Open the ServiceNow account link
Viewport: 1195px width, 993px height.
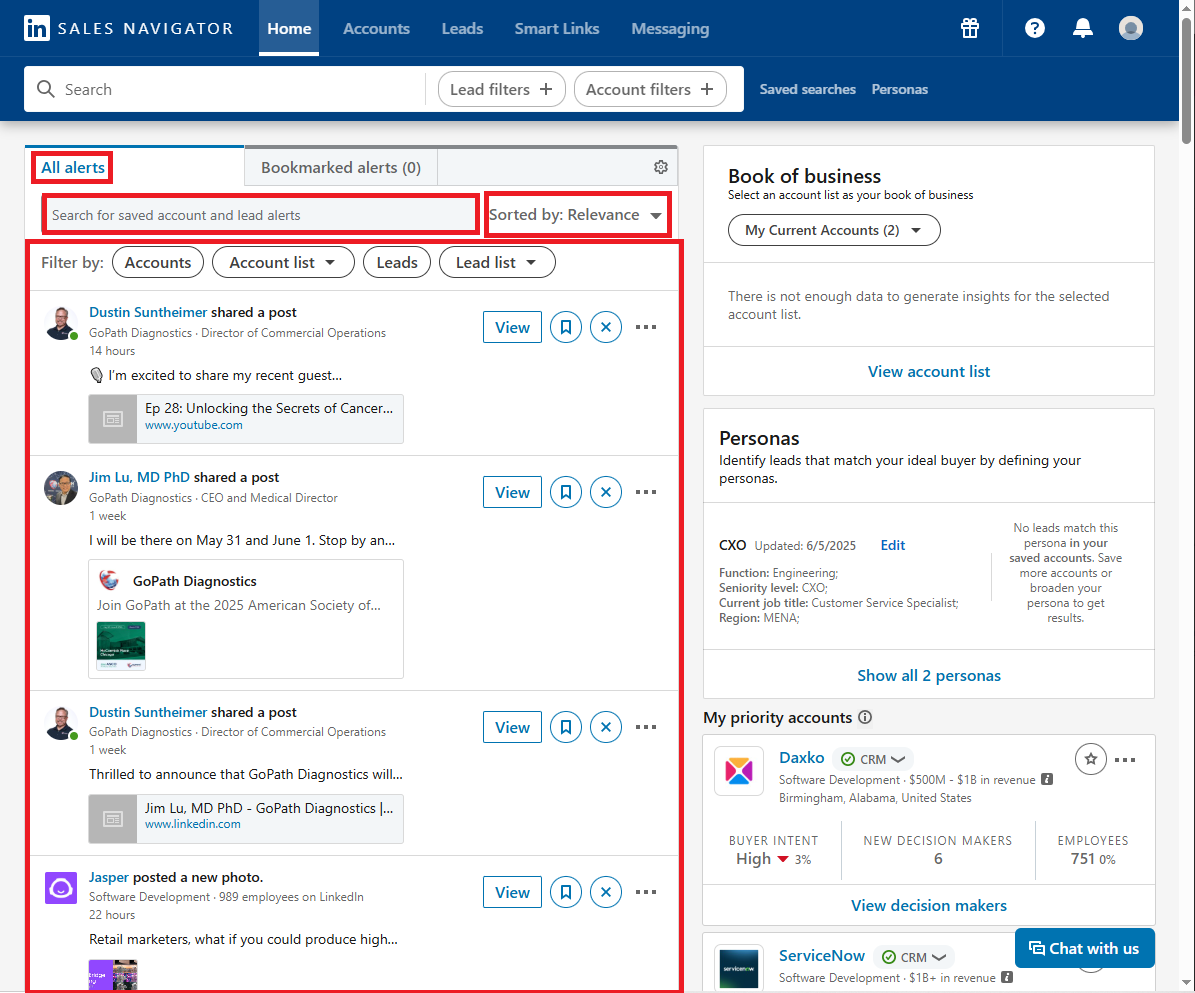pyautogui.click(x=822, y=956)
